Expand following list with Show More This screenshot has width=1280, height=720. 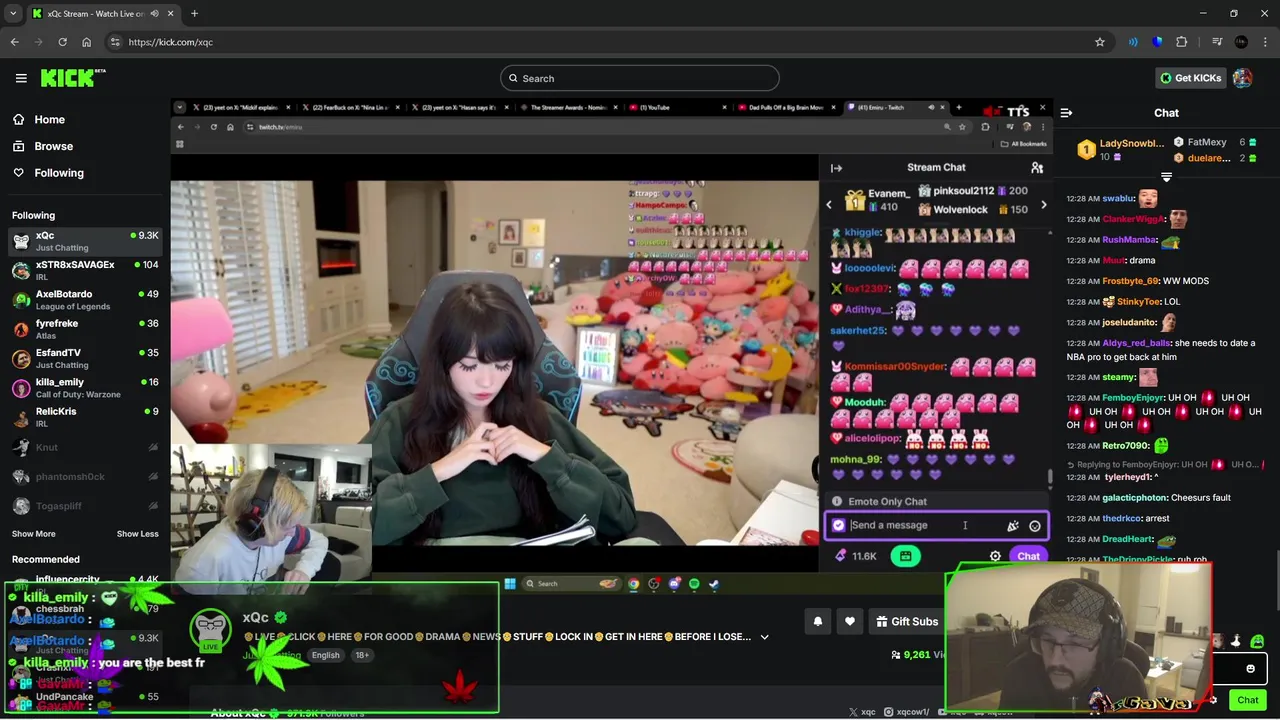pyautogui.click(x=34, y=534)
